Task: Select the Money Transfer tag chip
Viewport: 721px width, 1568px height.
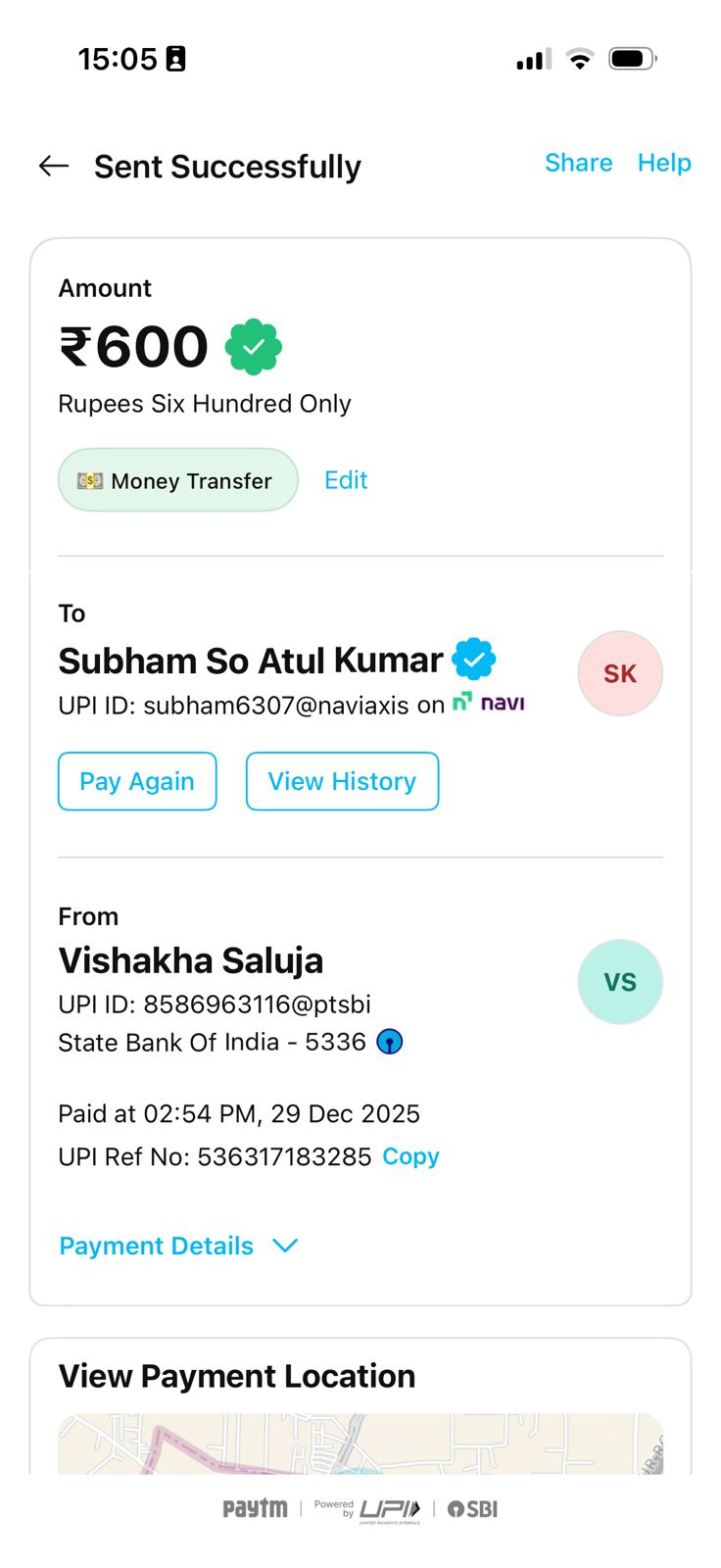Action: 177,480
